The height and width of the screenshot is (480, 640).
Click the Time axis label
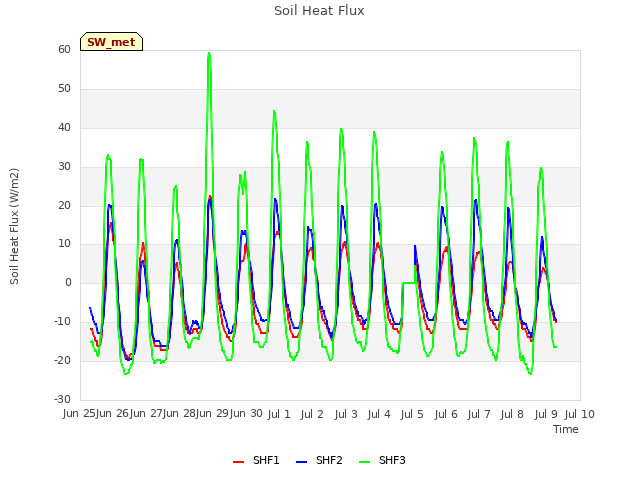click(566, 429)
